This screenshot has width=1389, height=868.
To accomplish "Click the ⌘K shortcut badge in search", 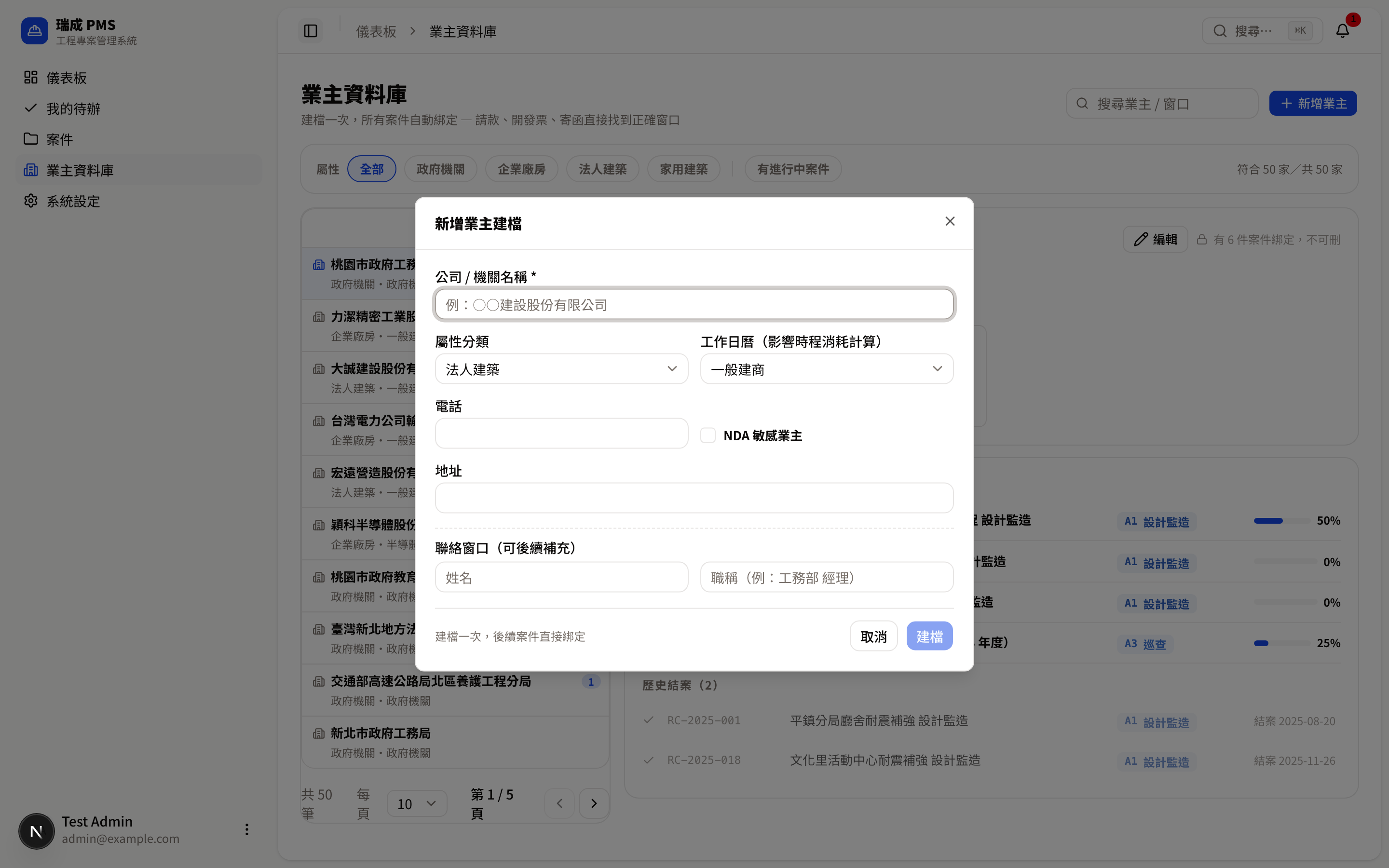I will 1300,30.
